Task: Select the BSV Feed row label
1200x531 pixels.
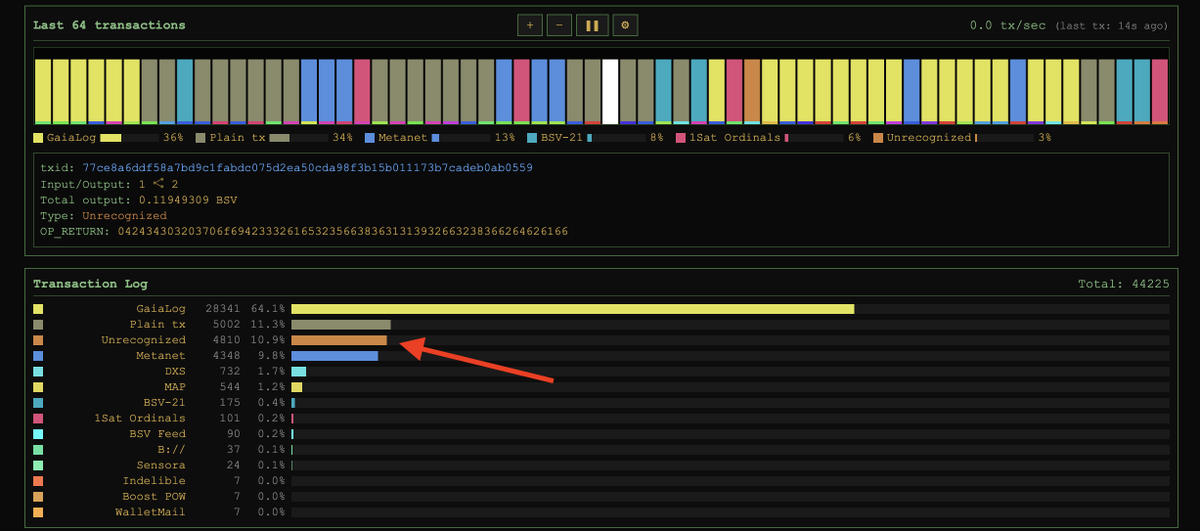Action: click(158, 434)
